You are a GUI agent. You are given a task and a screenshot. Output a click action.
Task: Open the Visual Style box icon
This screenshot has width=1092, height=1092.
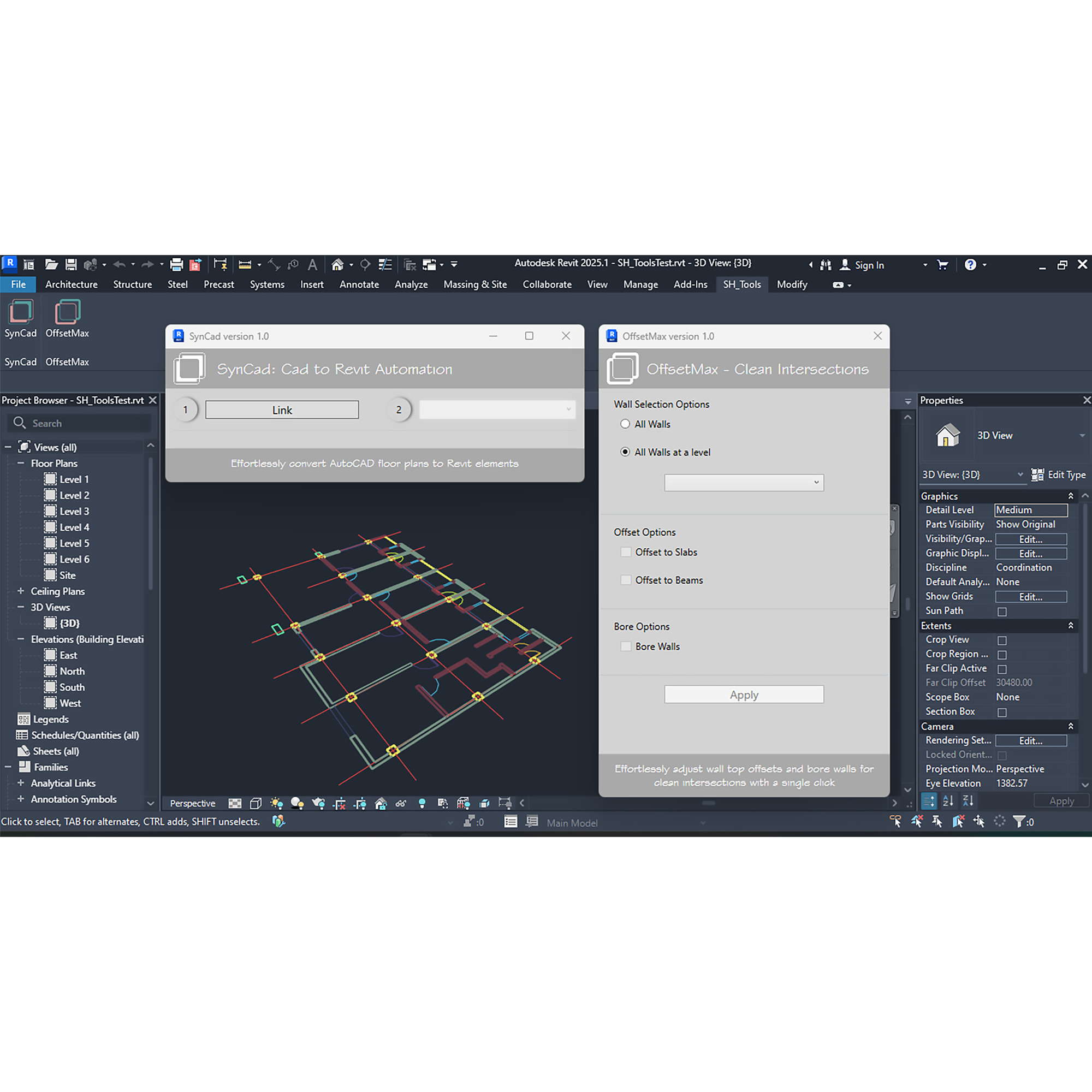tap(256, 803)
